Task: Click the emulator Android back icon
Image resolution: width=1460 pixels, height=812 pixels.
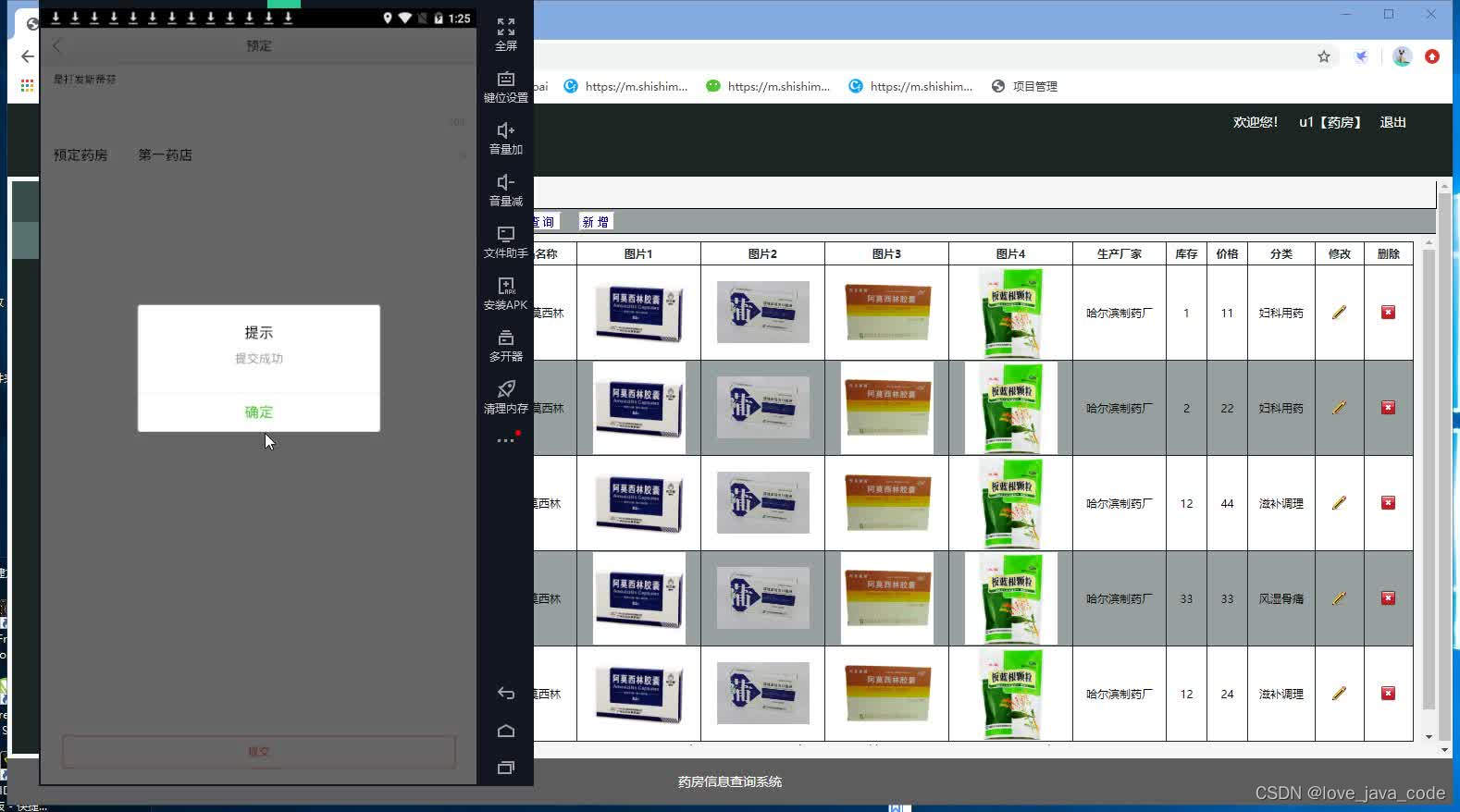Action: [x=505, y=693]
